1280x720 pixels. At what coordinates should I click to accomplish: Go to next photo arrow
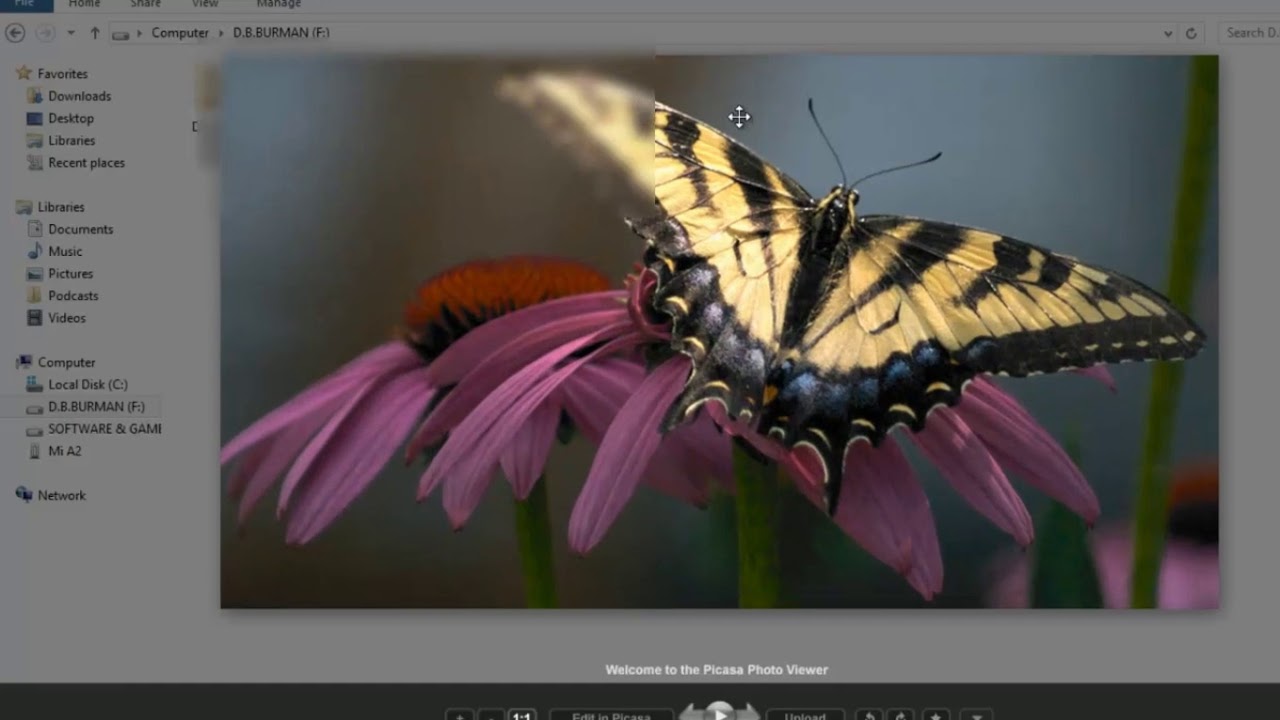tap(748, 713)
